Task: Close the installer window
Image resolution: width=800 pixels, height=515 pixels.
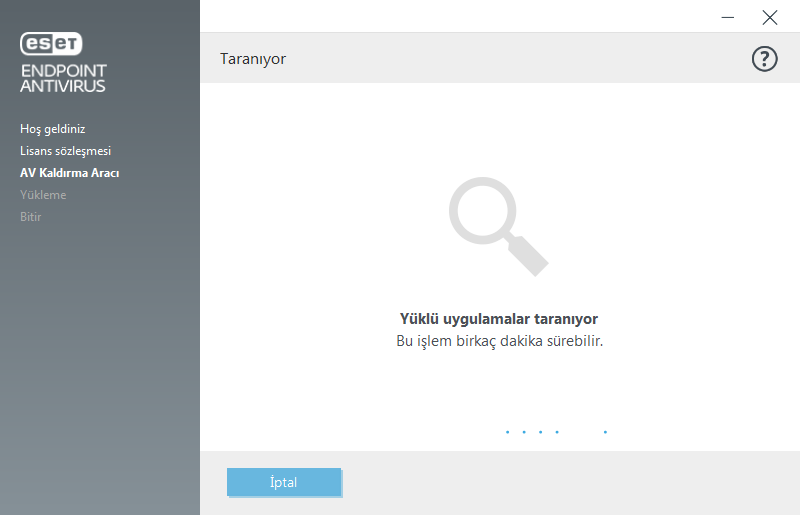Action: [x=769, y=17]
